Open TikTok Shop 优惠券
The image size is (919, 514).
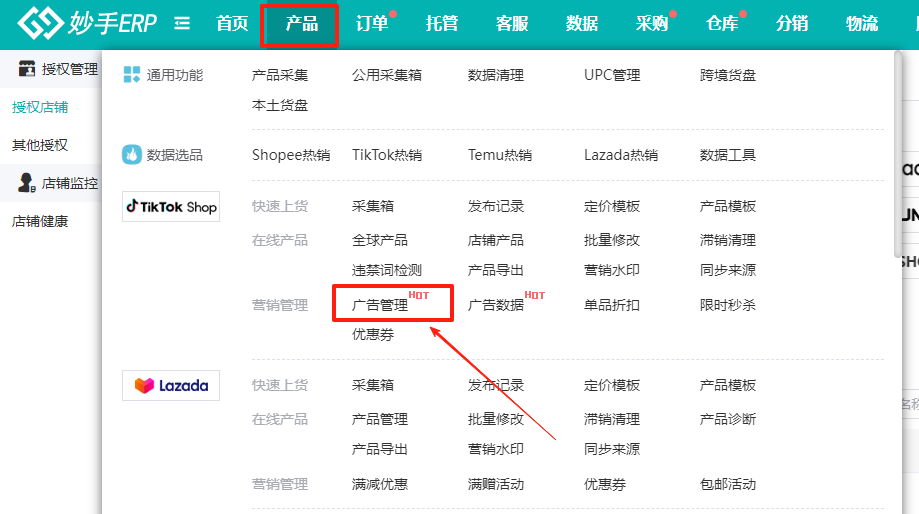point(373,335)
